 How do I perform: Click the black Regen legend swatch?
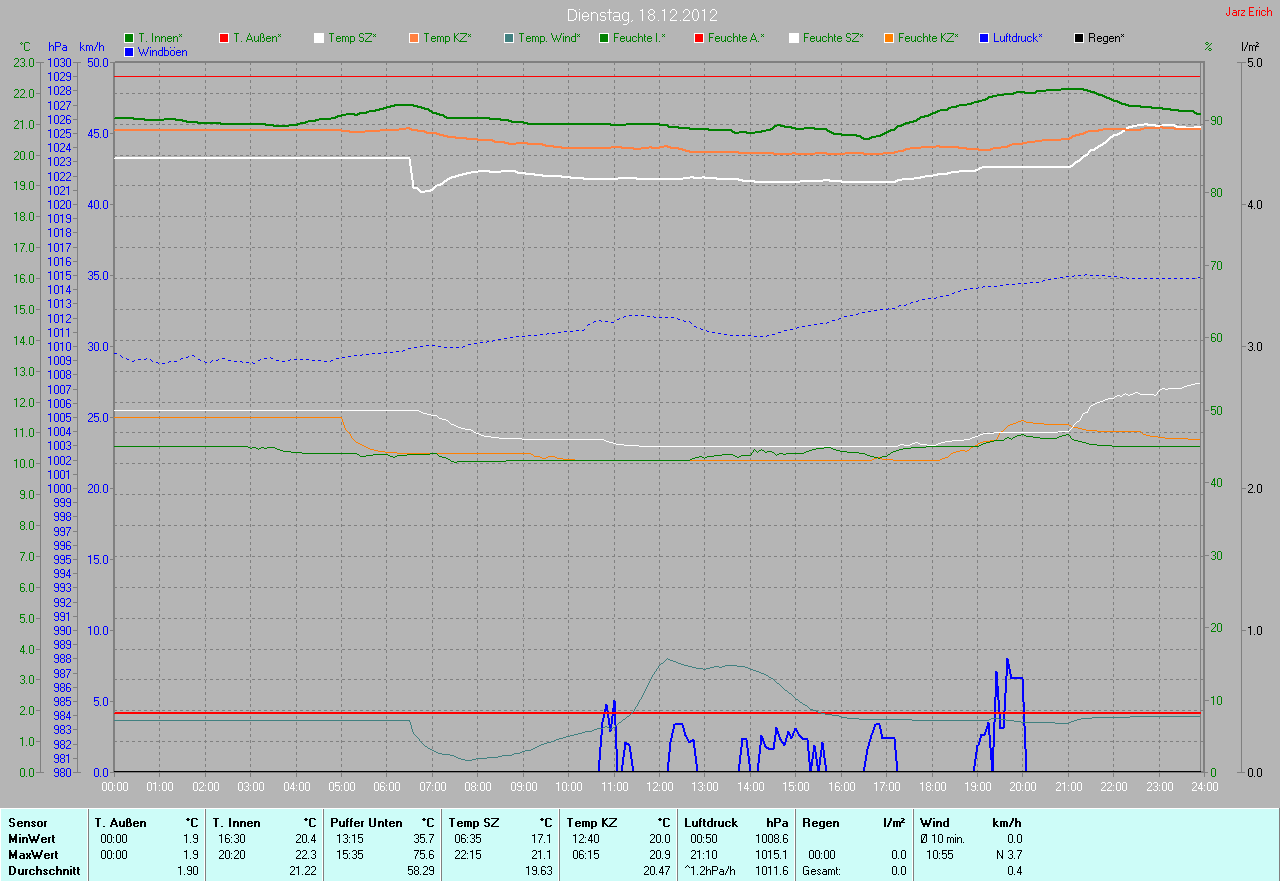[1078, 38]
